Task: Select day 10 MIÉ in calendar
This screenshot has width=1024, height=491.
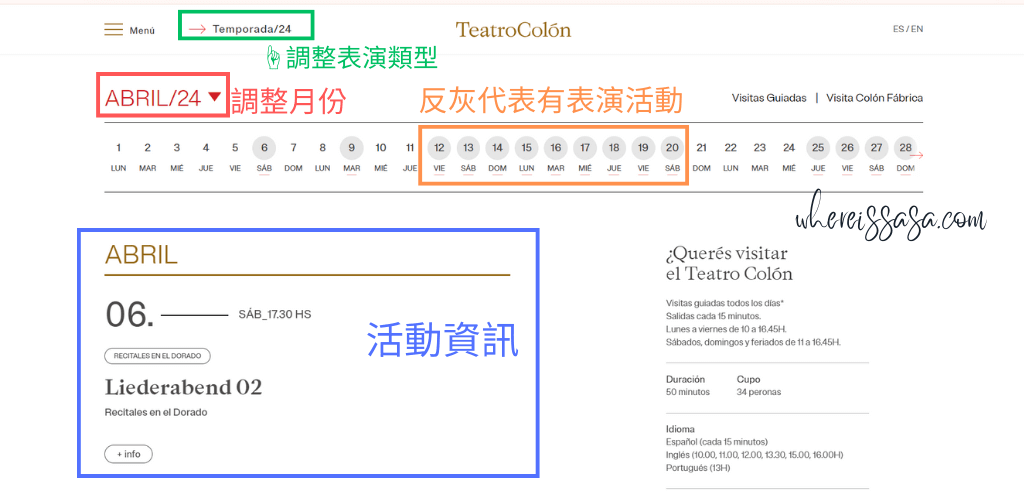Action: pyautogui.click(x=381, y=157)
